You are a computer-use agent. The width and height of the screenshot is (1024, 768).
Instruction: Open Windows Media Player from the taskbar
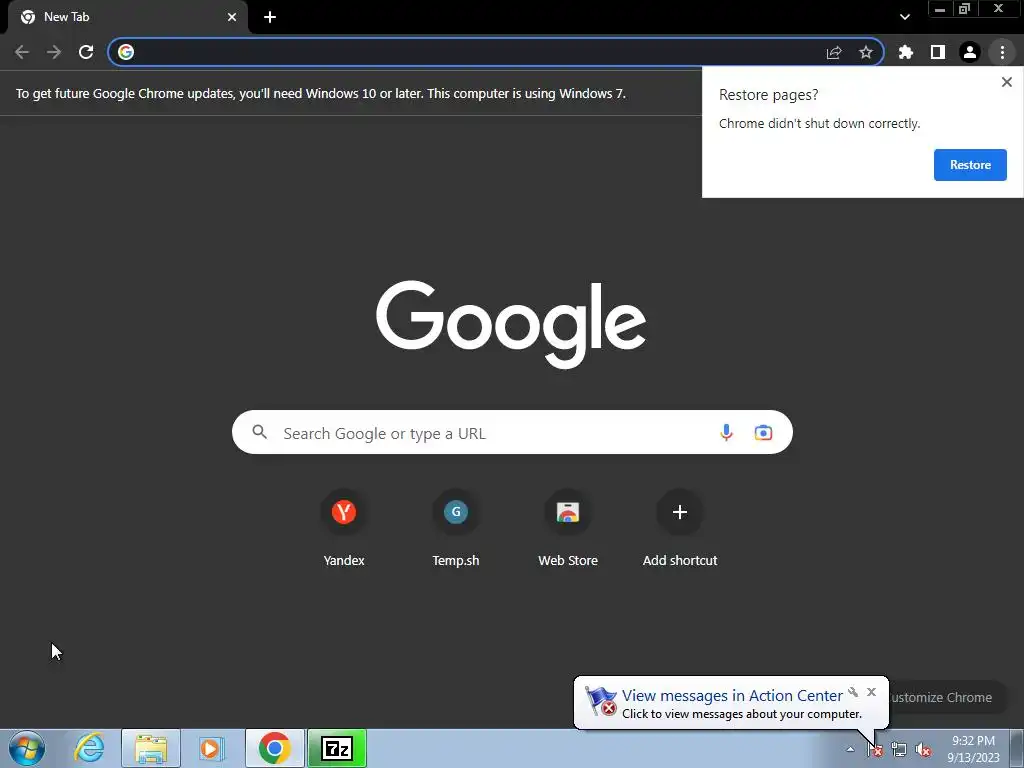(212, 748)
